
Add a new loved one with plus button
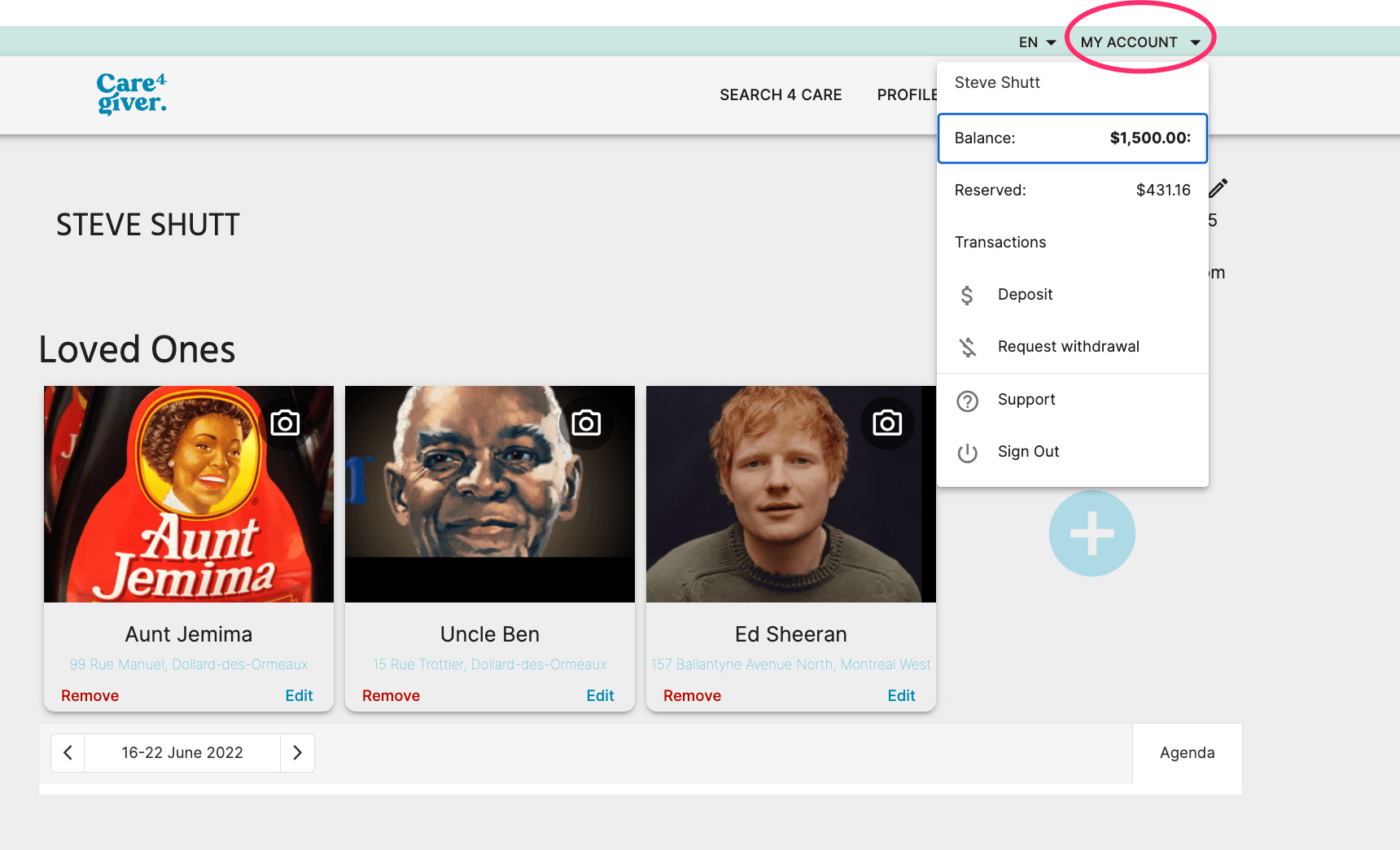[x=1092, y=533]
